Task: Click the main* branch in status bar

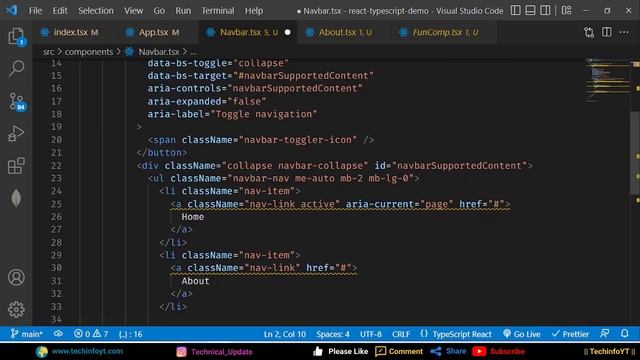Action: click(26, 334)
